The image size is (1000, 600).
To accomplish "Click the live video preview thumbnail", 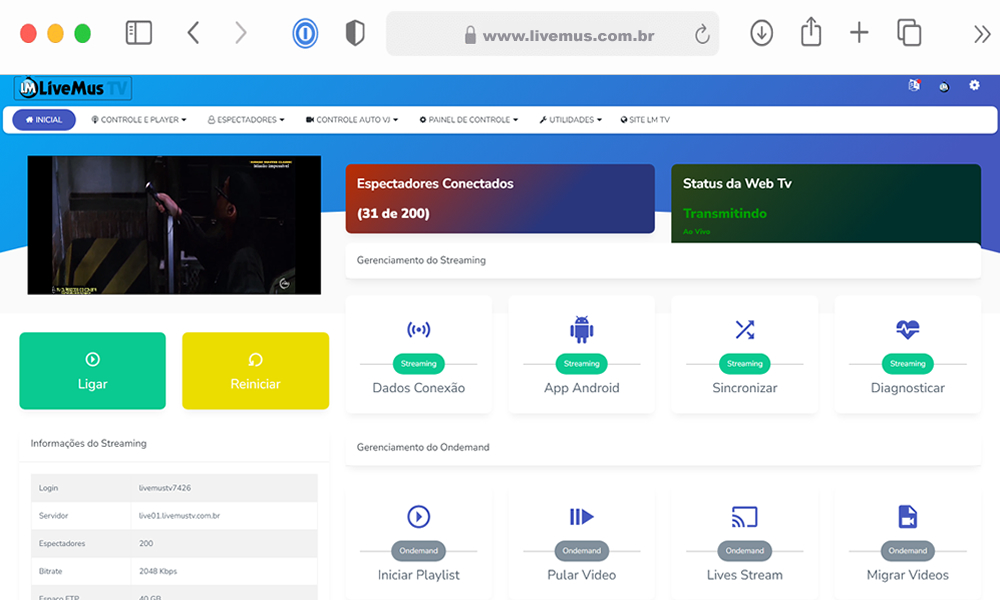I will click(174, 225).
